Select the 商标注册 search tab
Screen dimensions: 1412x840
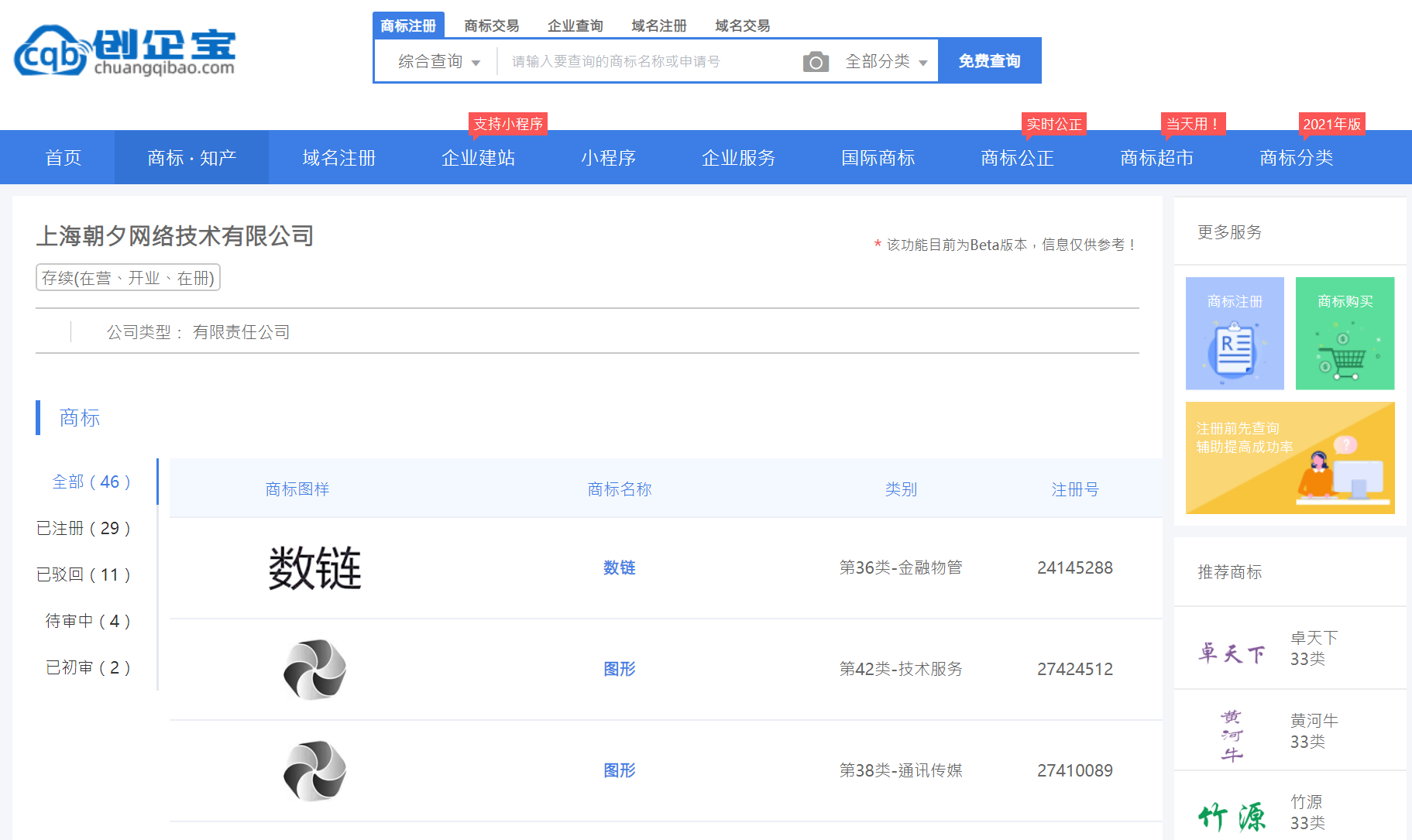(x=408, y=26)
